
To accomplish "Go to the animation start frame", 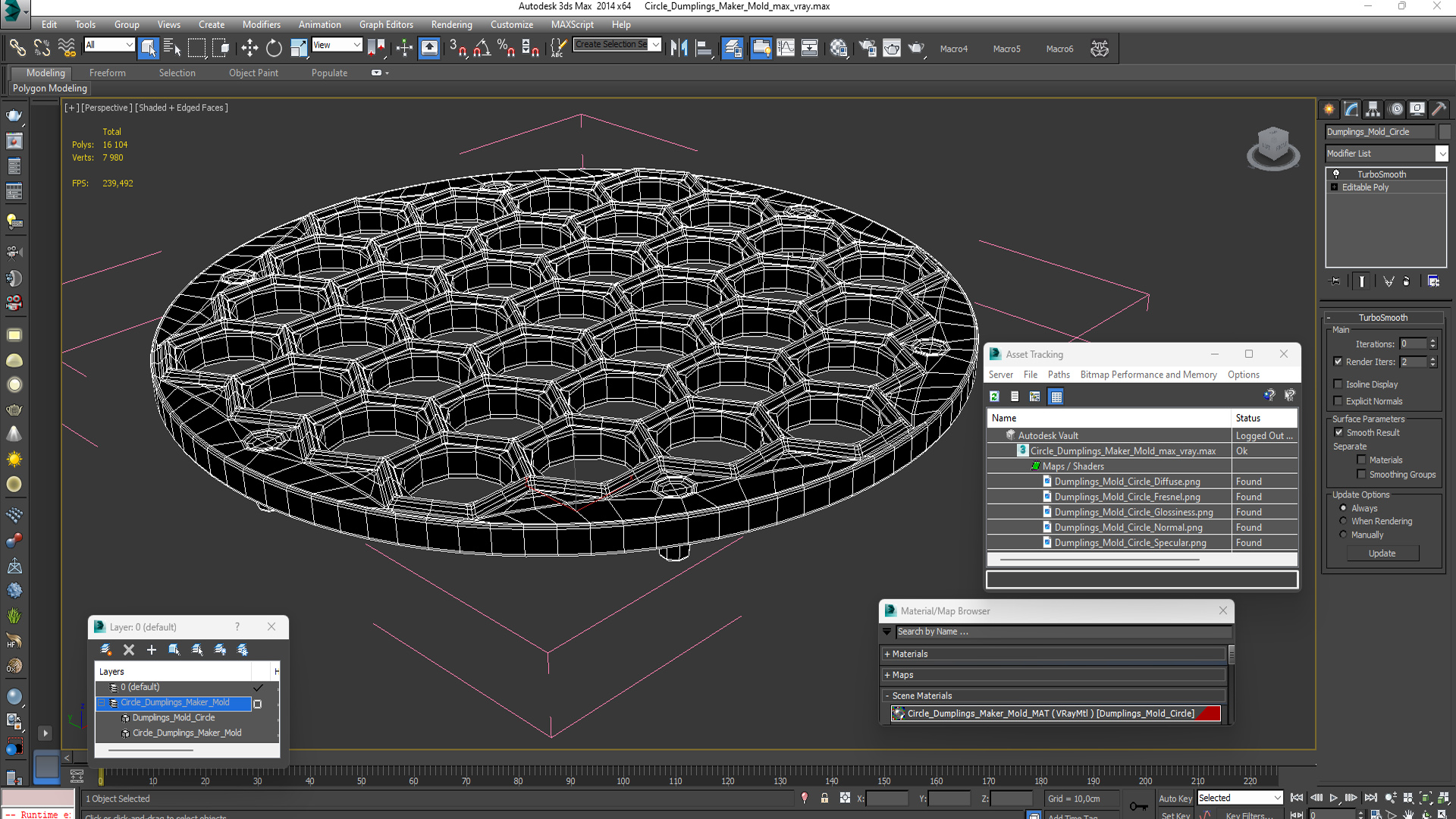I will pos(1297,798).
